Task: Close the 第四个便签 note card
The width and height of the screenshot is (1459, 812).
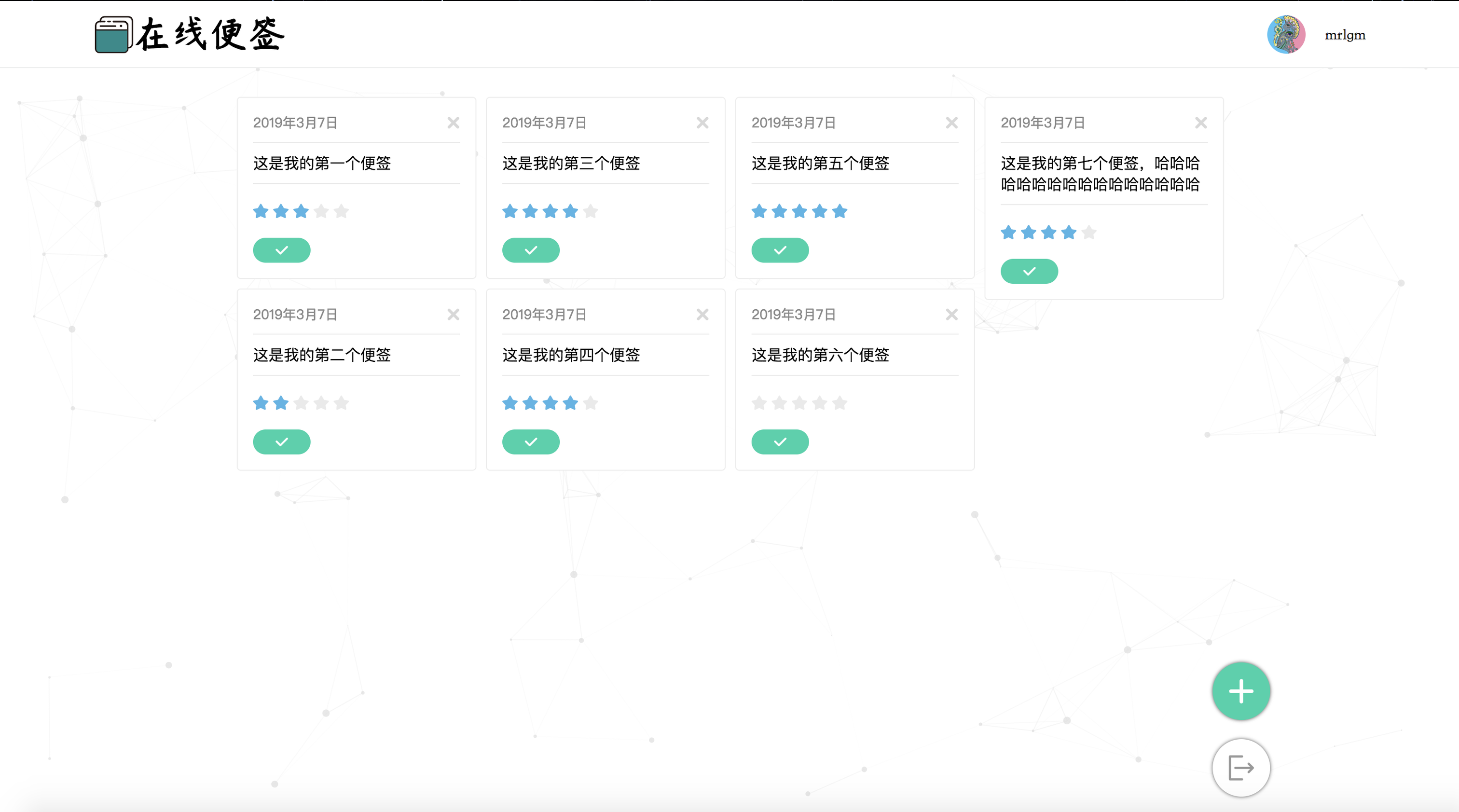Action: click(x=702, y=314)
